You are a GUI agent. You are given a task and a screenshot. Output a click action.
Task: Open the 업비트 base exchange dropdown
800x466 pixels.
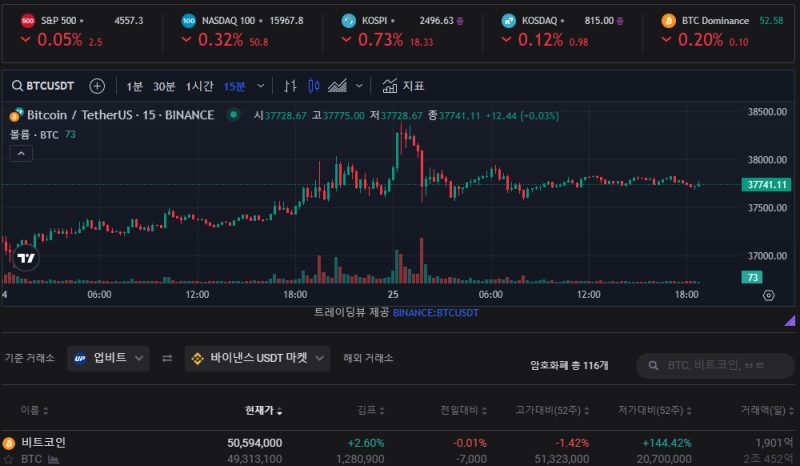click(x=108, y=358)
